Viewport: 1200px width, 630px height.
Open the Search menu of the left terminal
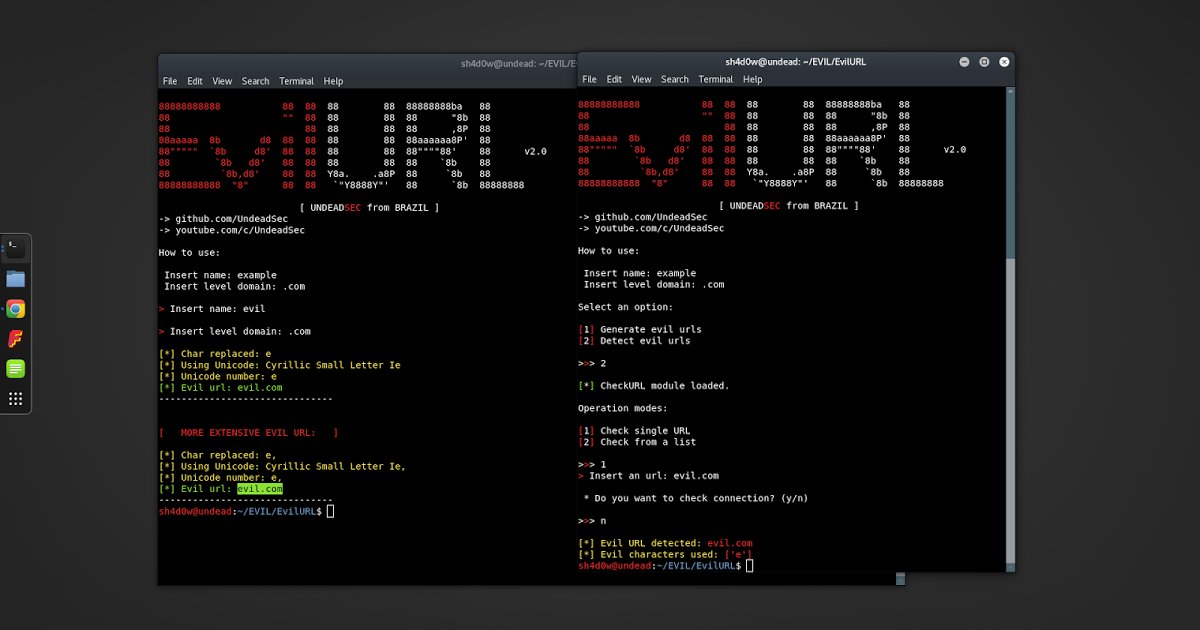pyautogui.click(x=255, y=81)
